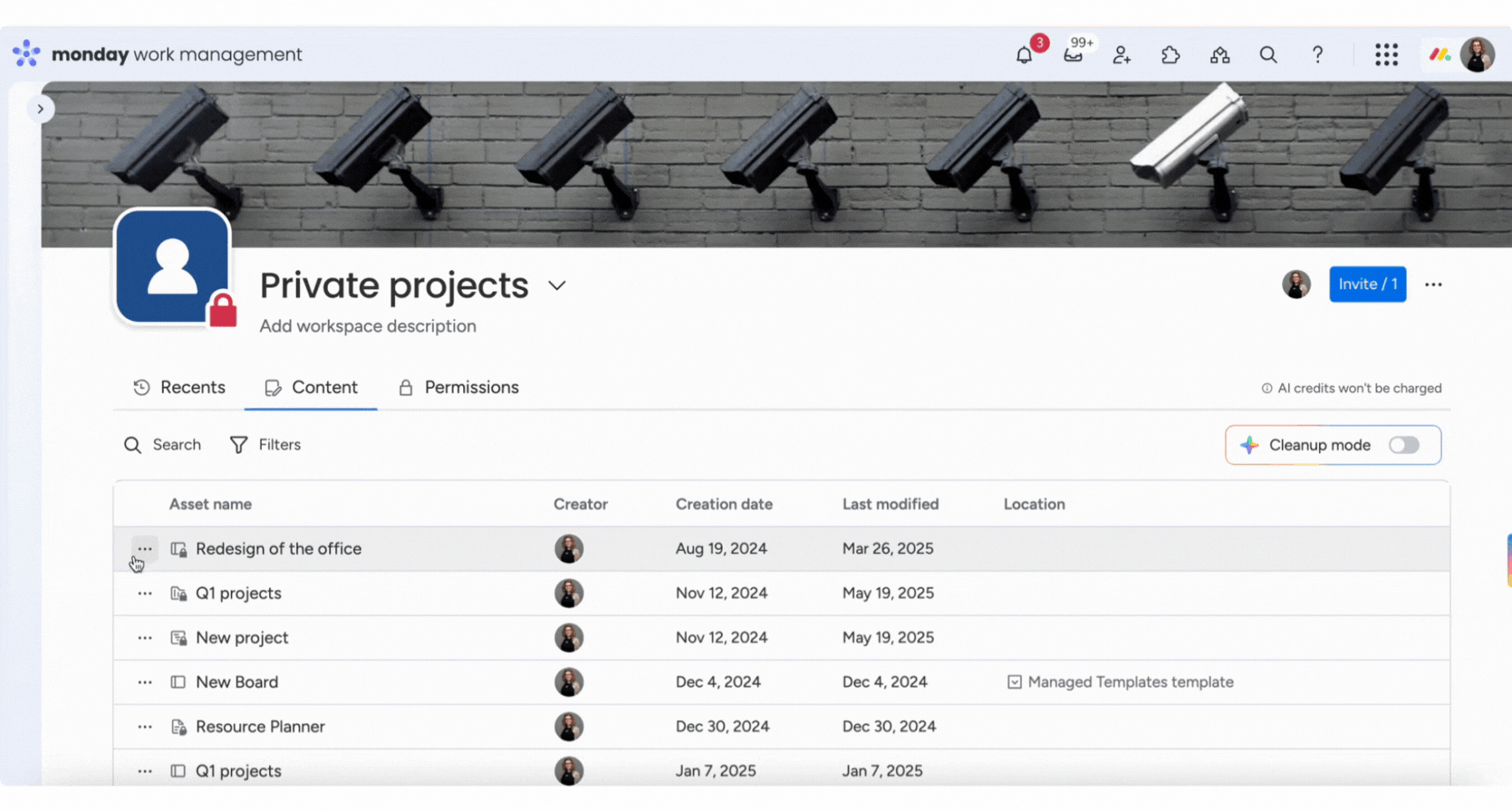1512x811 pixels.
Task: Click the workspace avatar with lock
Action: pos(173,267)
